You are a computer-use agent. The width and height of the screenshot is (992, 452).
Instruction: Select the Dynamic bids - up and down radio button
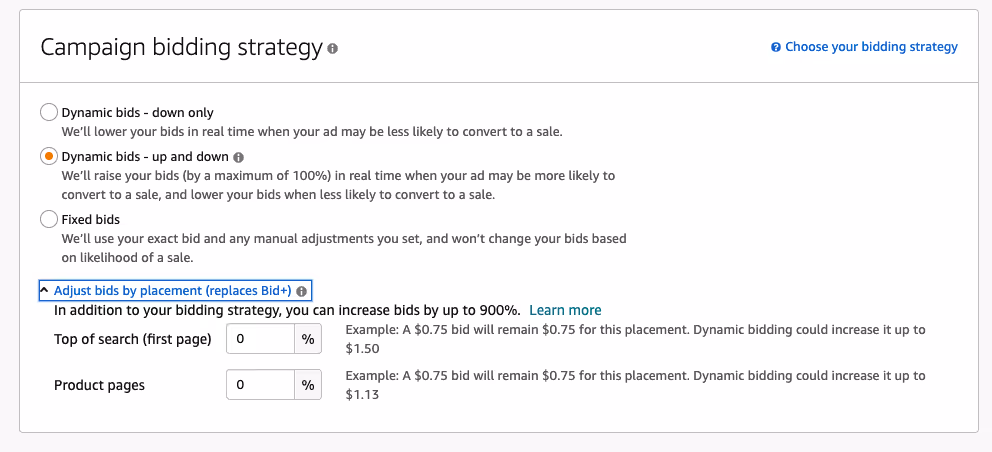(48, 157)
